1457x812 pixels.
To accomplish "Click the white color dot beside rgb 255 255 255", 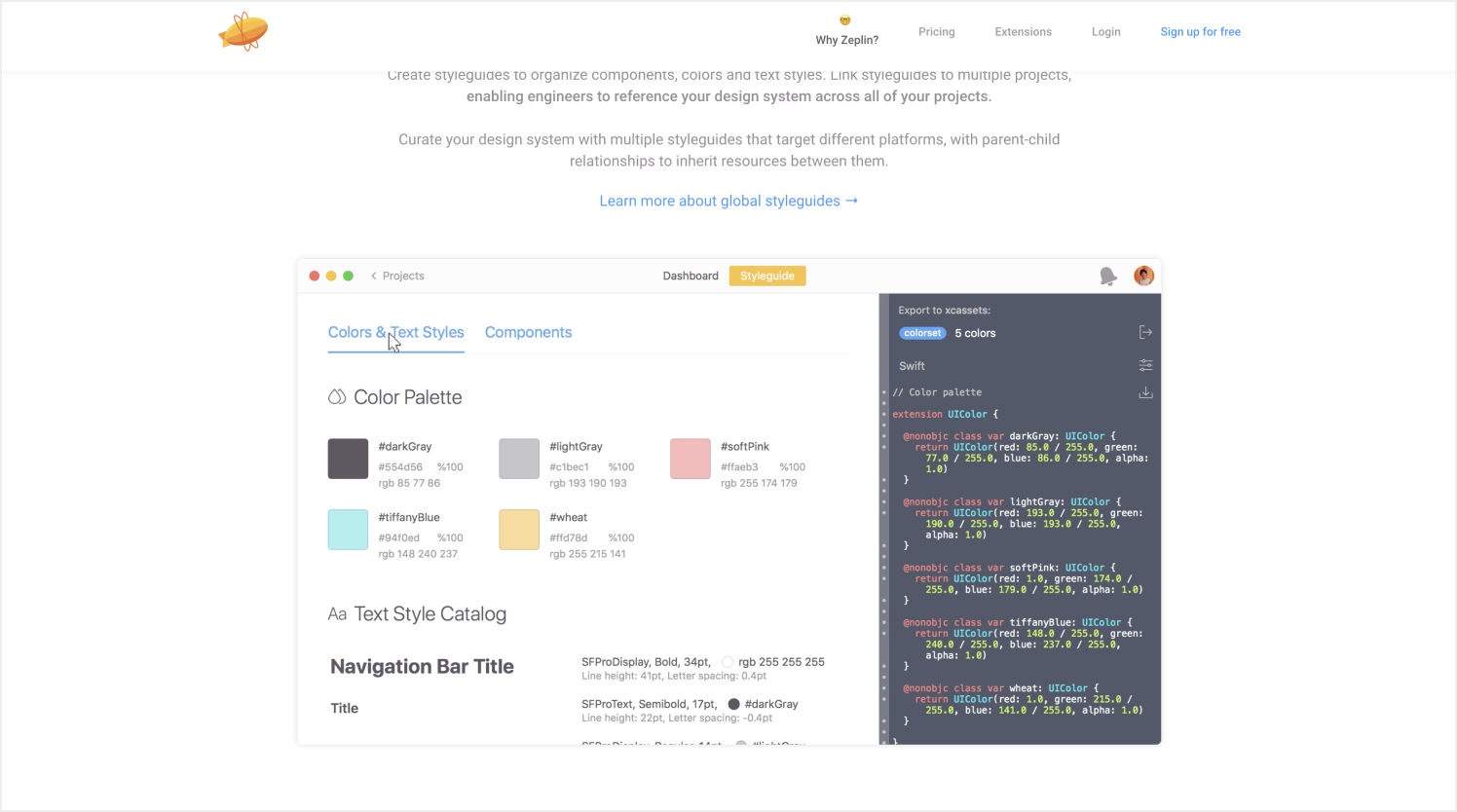I will pos(728,662).
